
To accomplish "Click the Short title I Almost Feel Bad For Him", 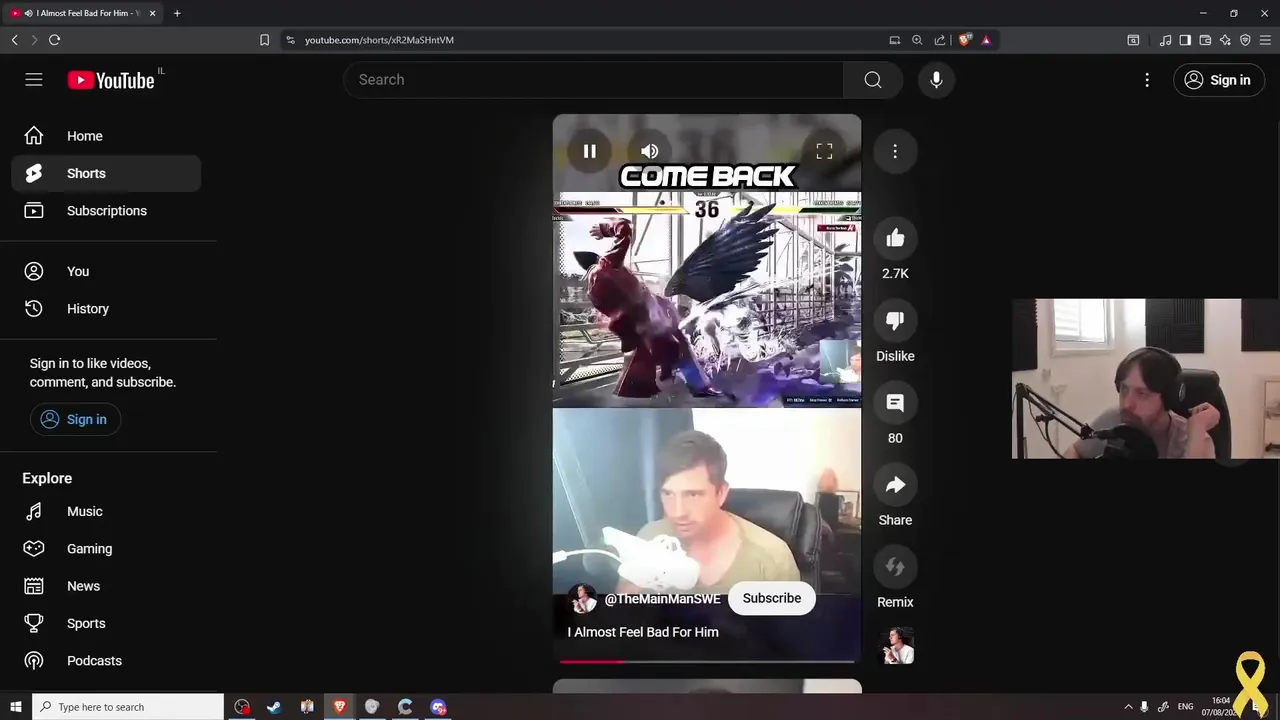I will click(x=643, y=632).
